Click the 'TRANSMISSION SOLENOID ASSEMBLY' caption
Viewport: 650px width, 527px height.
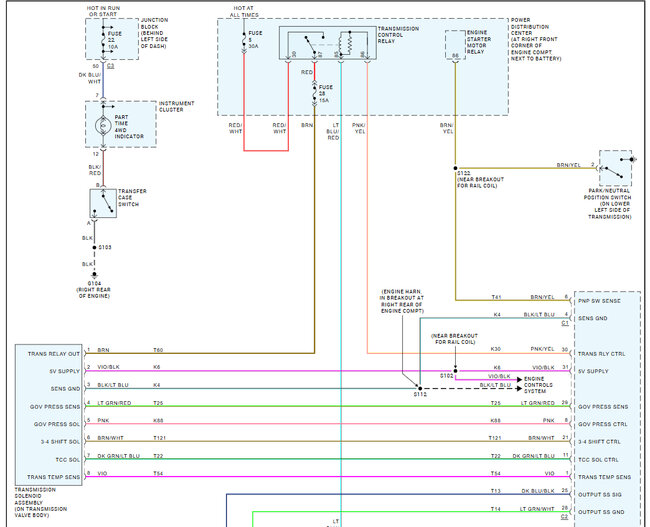[x=41, y=503]
